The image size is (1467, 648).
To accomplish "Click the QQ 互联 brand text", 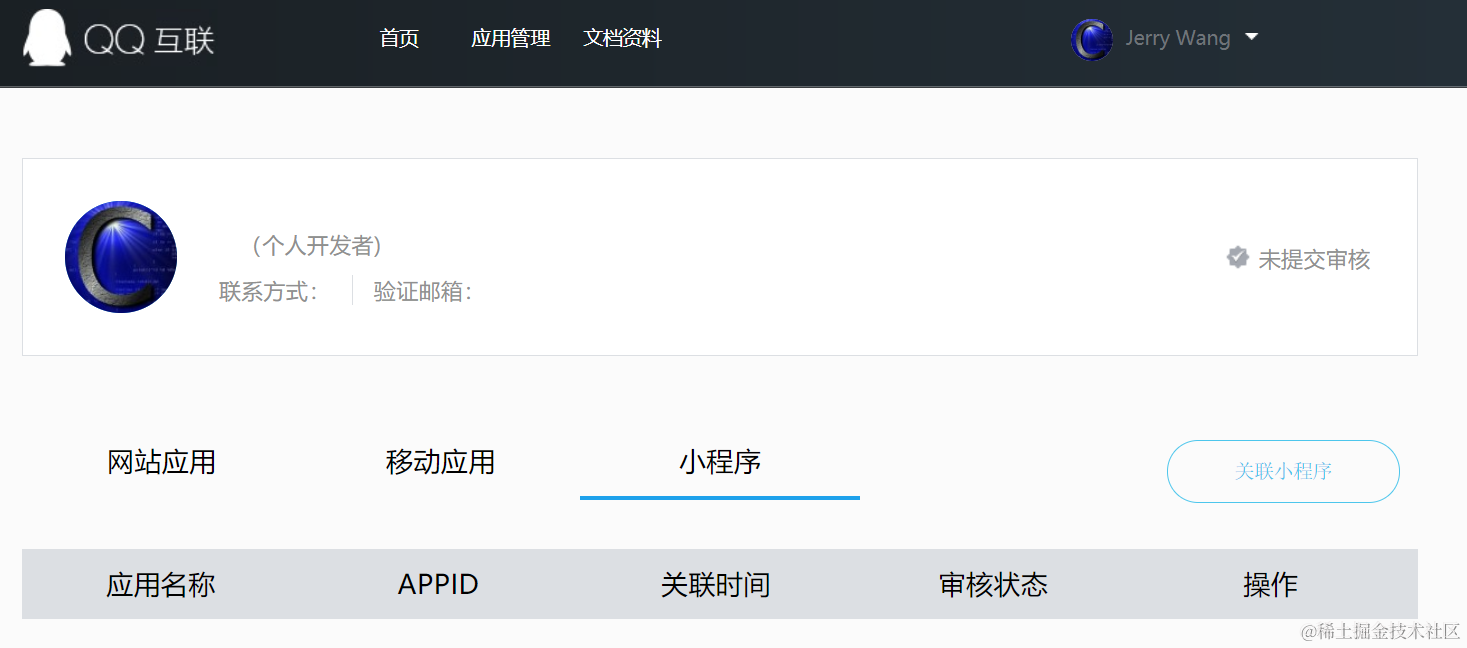I will click(149, 40).
